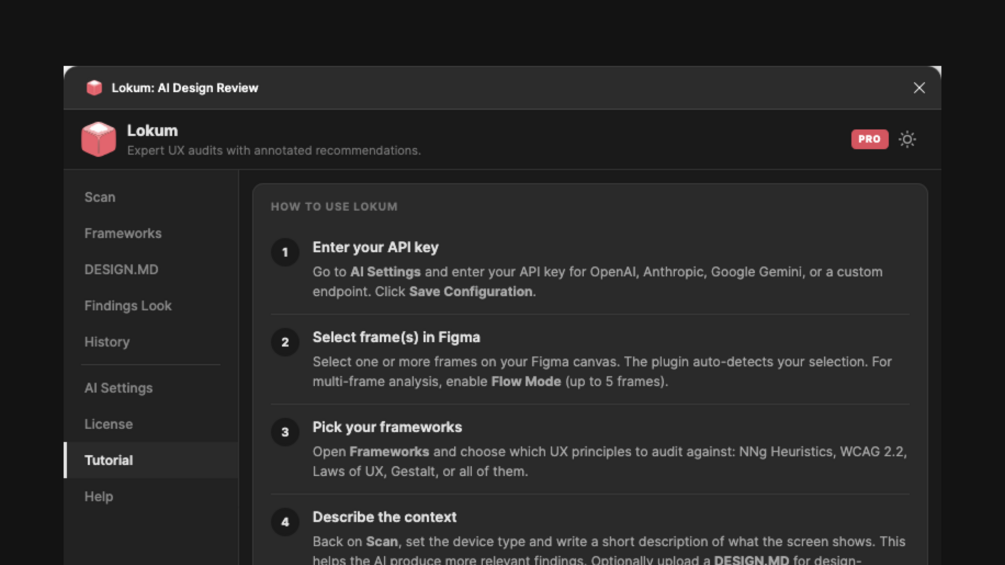1005x565 pixels.
Task: Click step 3 number circle
Action: [x=285, y=432]
